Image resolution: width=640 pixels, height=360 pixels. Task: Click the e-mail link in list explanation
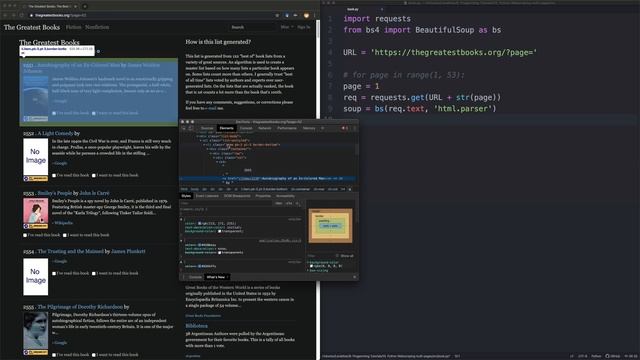coord(211,109)
